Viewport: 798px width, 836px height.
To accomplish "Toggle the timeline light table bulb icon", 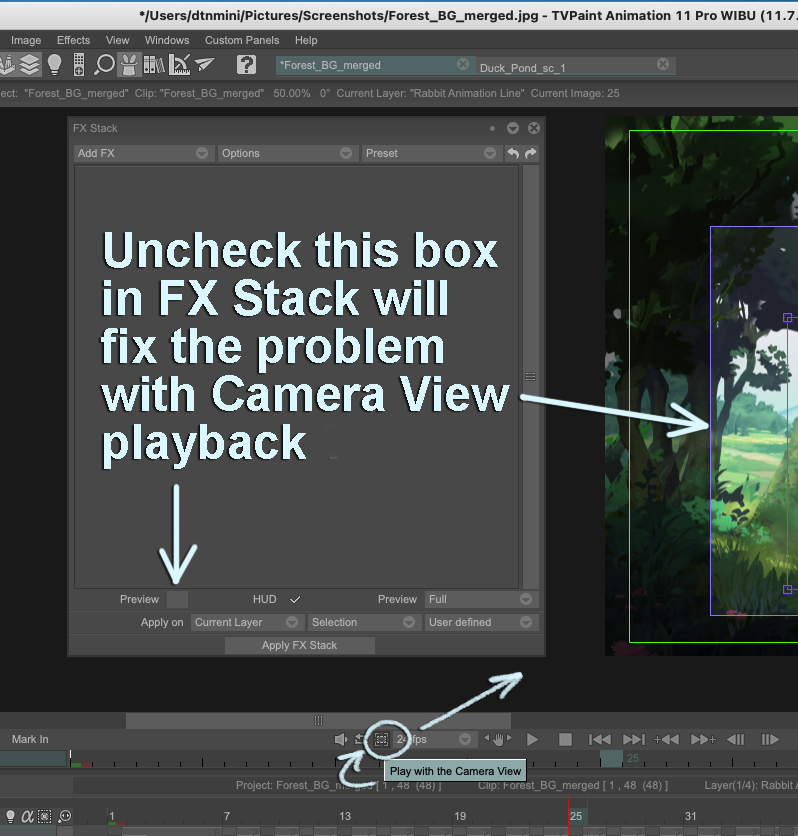I will 10,816.
